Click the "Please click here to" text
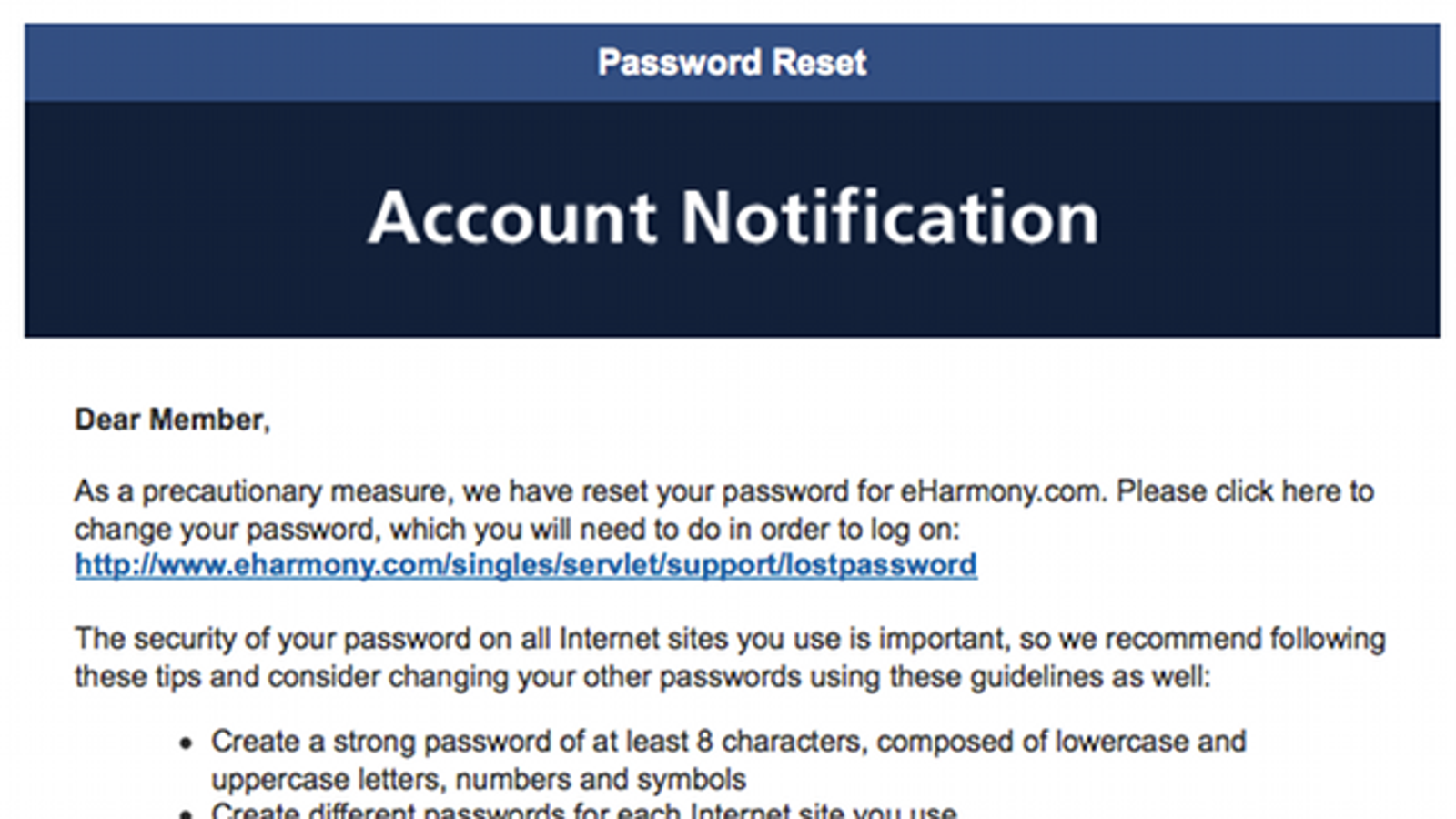This screenshot has height=819, width=1456. tap(1245, 491)
